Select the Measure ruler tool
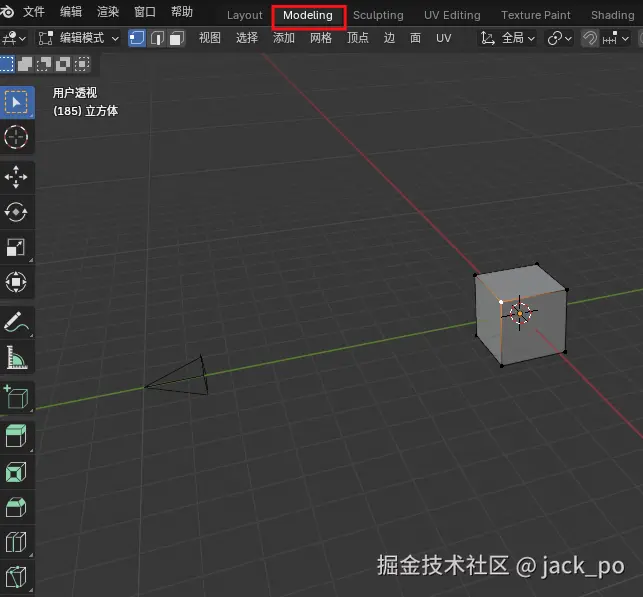 (16, 357)
